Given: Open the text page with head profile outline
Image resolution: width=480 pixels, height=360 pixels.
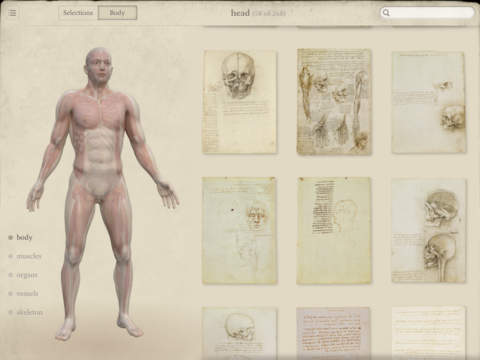Looking at the screenshot, I should [x=334, y=231].
